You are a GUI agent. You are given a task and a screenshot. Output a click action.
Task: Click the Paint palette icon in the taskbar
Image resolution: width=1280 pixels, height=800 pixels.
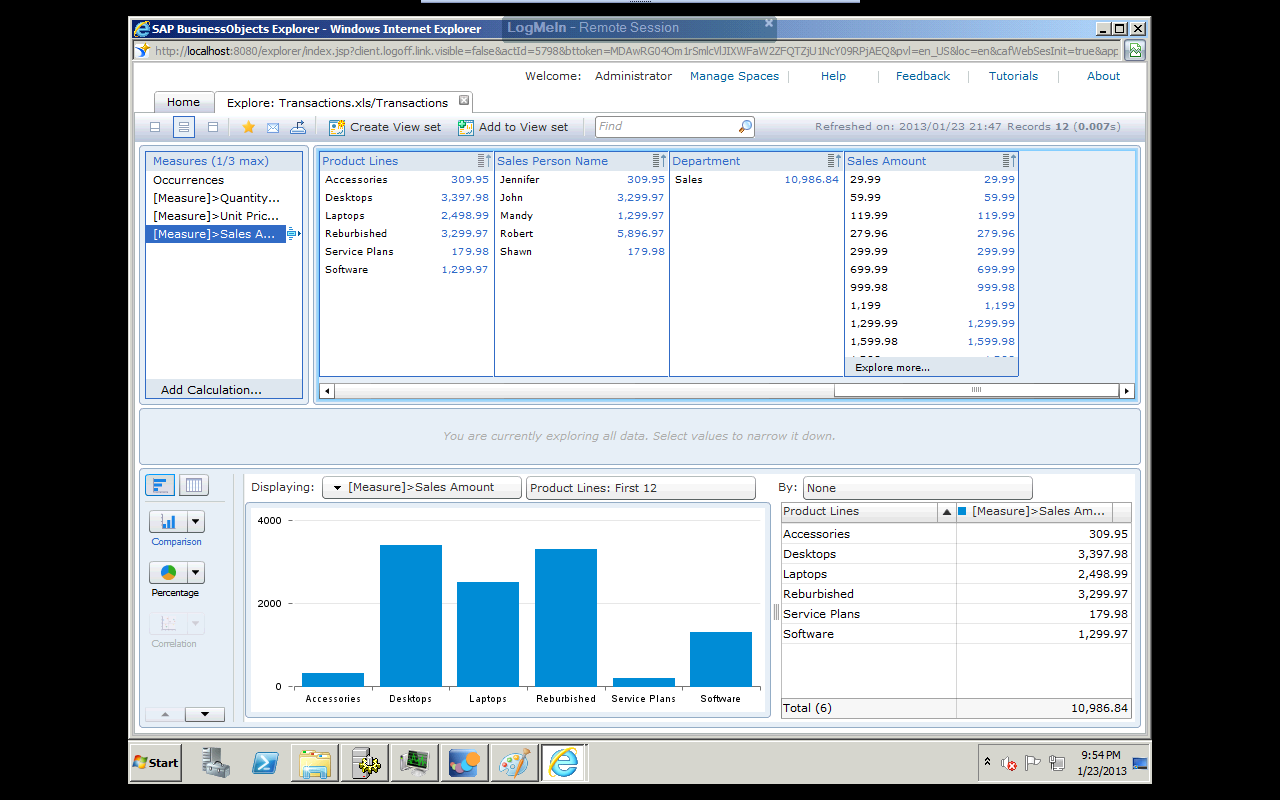(x=515, y=763)
